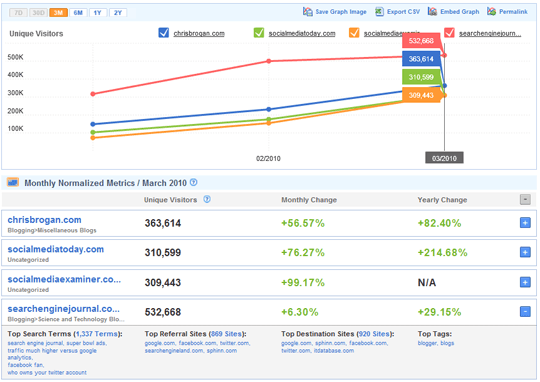Click the Yearly Change column header
This screenshot has height=382, width=540.
[442, 200]
